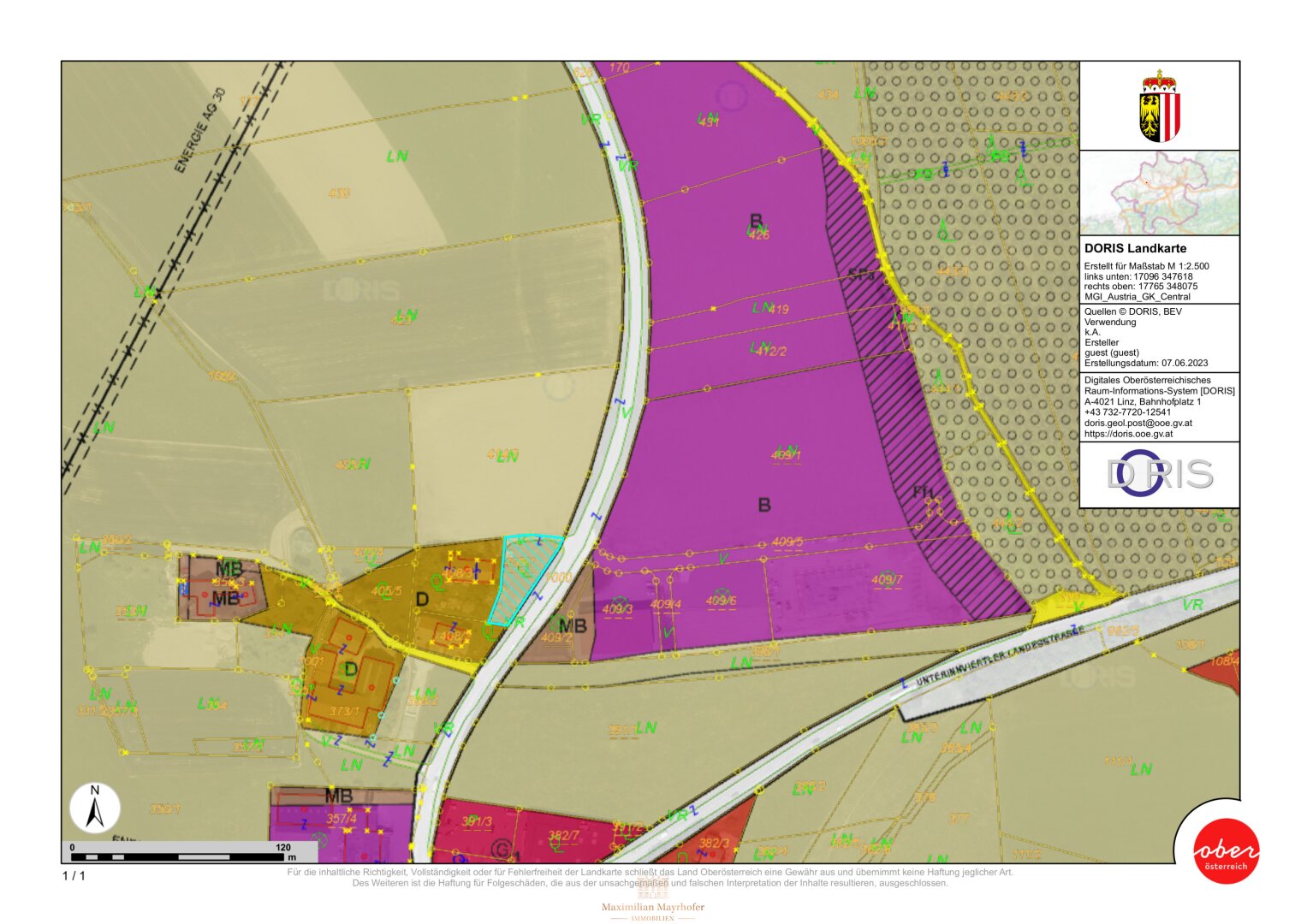Click the DORIS logo in the legend panel
The image size is (1307, 924).
[x=1159, y=473]
